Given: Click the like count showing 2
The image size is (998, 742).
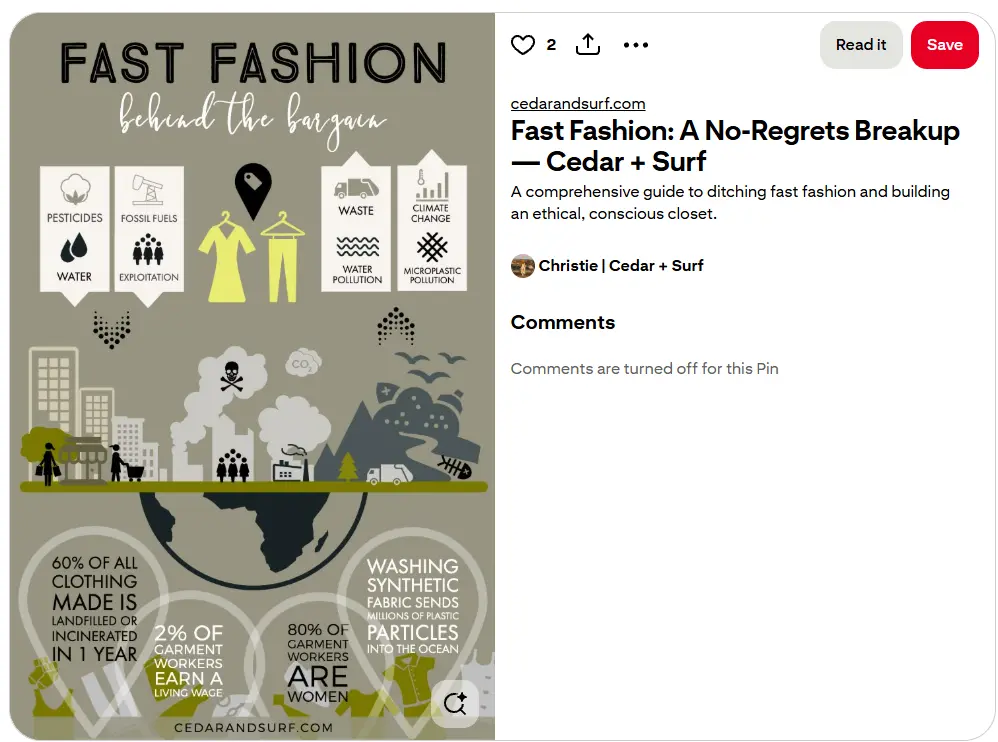Looking at the screenshot, I should point(550,45).
